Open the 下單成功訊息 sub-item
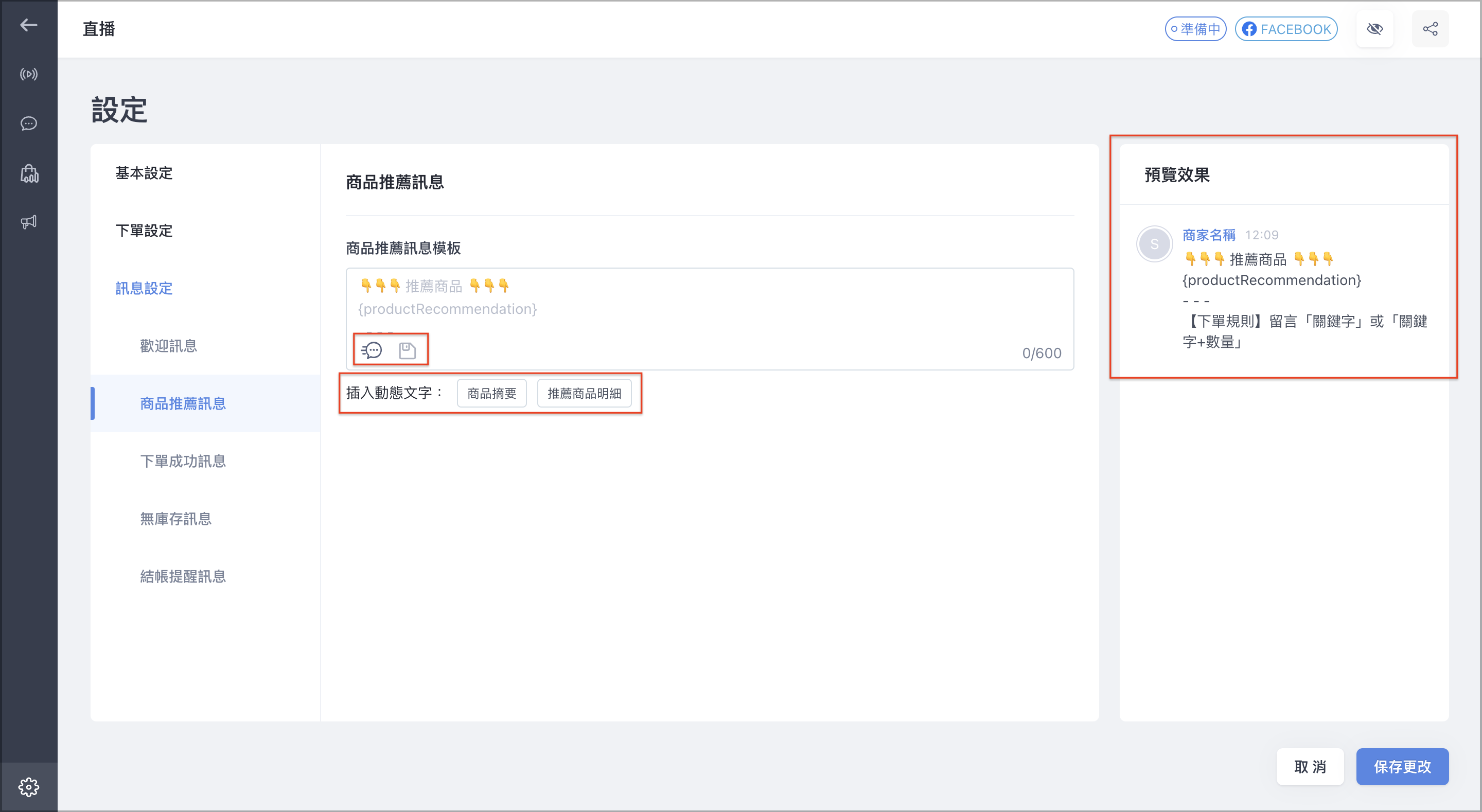This screenshot has height=812, width=1482. [183, 461]
